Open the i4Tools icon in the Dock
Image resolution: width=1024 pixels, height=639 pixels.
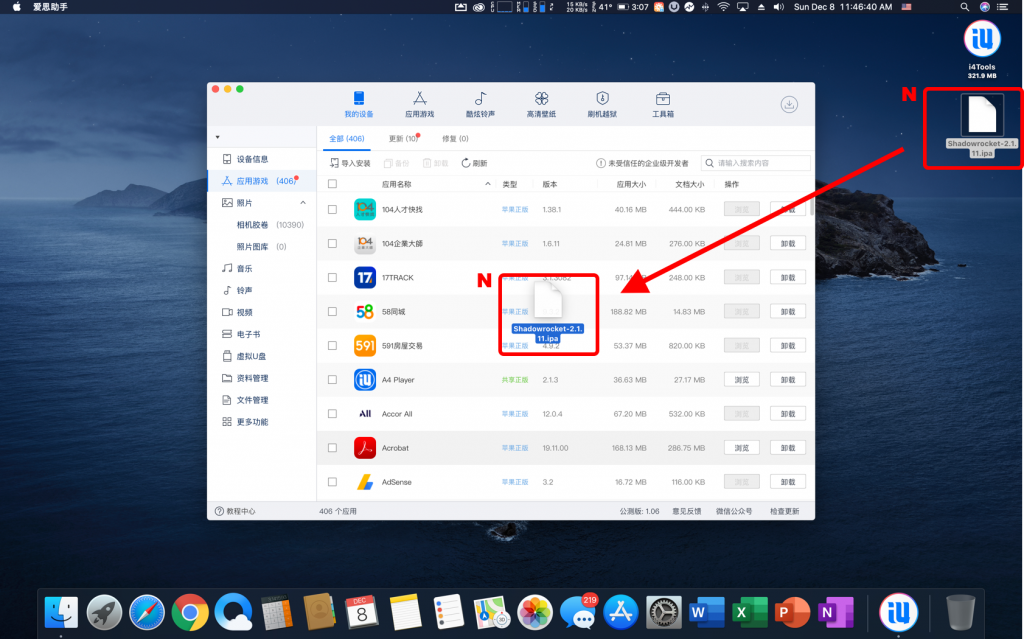coord(899,612)
